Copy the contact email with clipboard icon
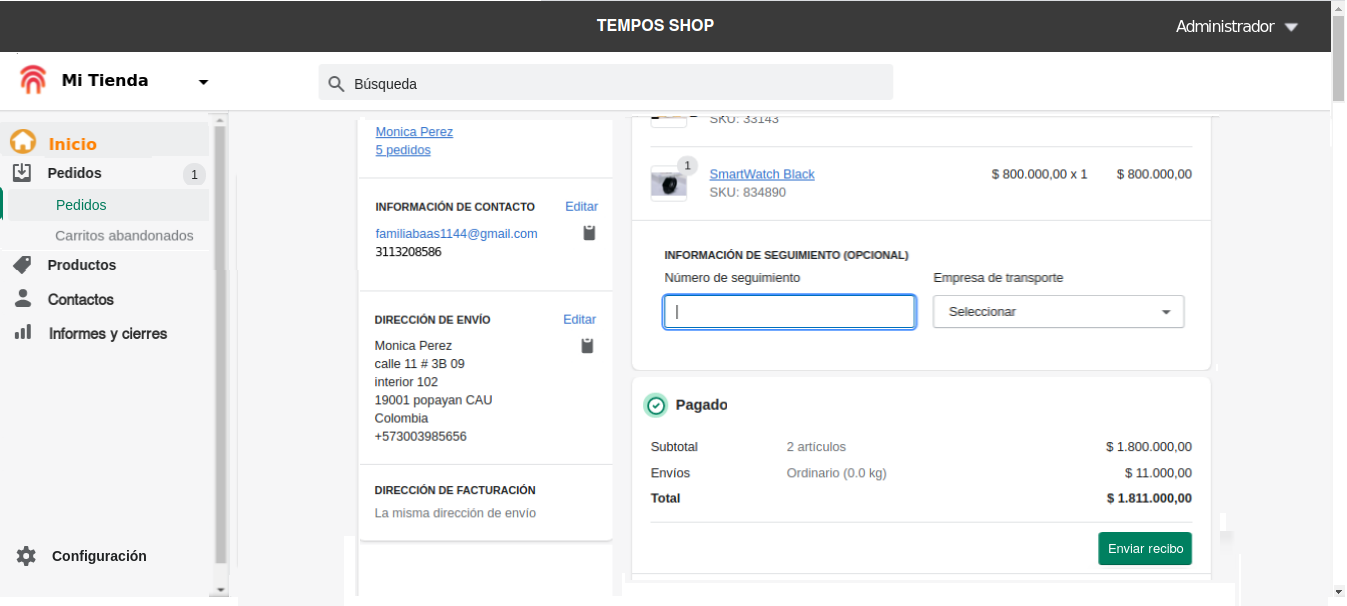The height and width of the screenshot is (606, 1347). tap(589, 233)
